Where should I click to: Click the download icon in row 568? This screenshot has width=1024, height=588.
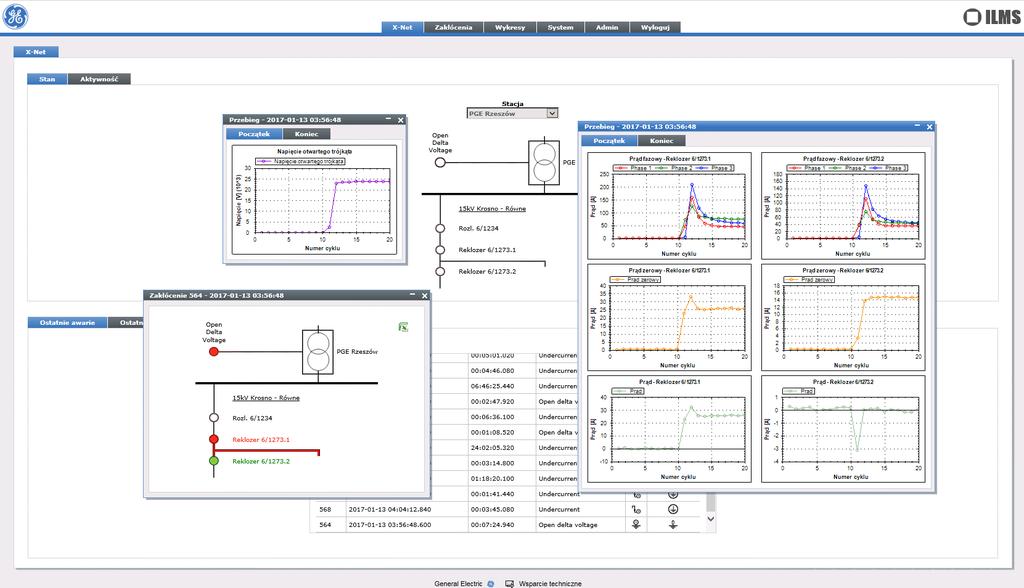click(x=673, y=509)
